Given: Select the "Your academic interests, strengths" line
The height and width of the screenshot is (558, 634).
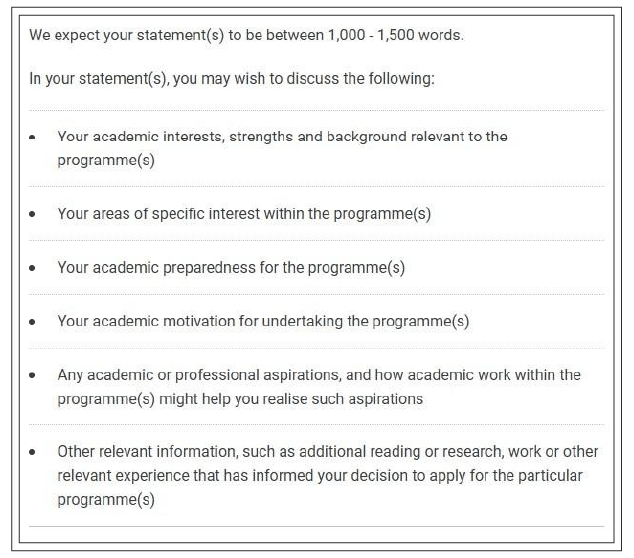Looking at the screenshot, I should coord(282,136).
